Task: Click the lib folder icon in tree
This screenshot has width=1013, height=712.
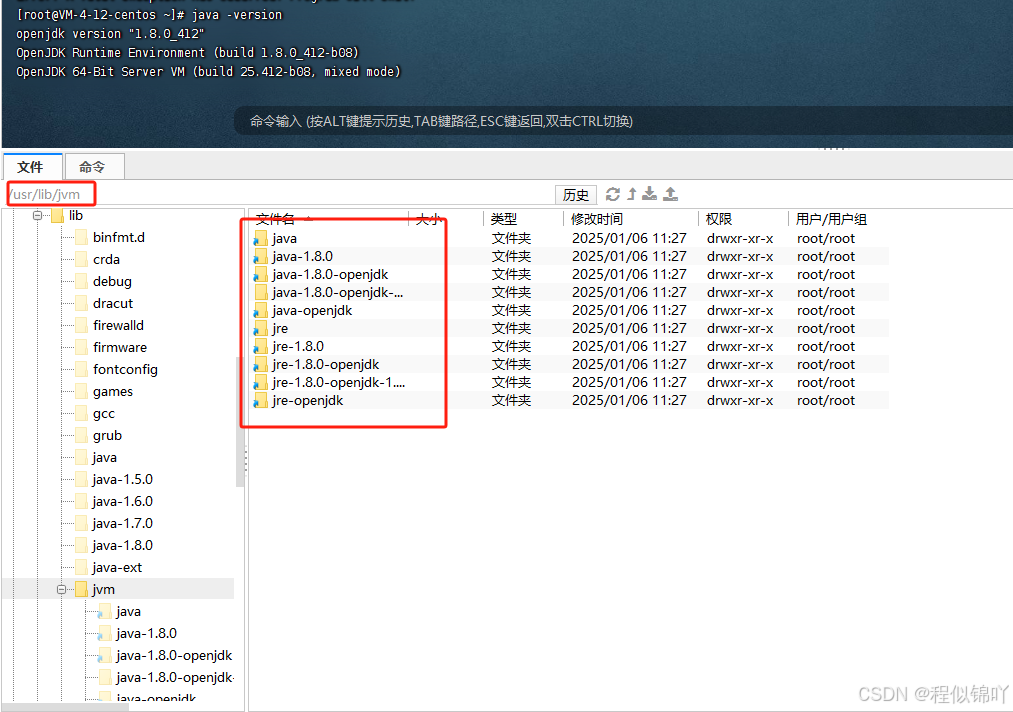Action: click(x=57, y=215)
